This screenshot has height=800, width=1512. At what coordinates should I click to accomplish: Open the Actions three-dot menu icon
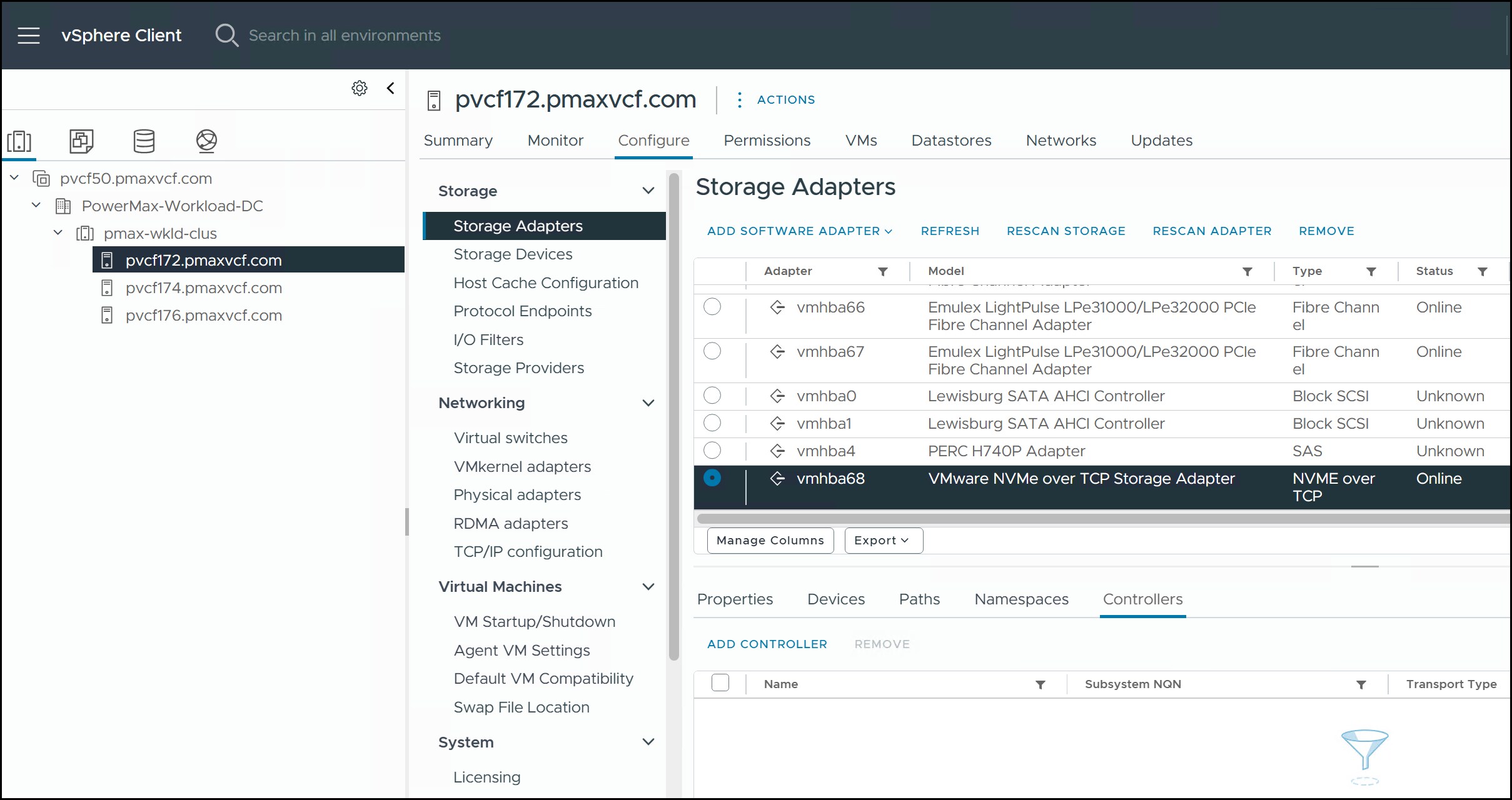[x=740, y=100]
